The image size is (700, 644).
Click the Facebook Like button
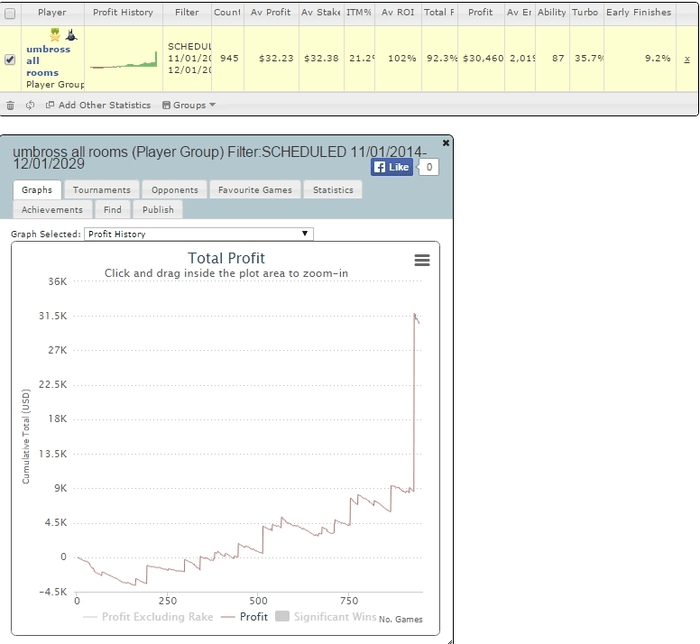[x=392, y=167]
